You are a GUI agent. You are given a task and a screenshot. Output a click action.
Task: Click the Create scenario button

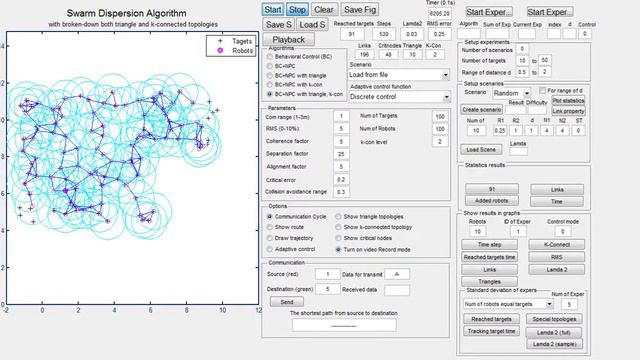[482, 110]
